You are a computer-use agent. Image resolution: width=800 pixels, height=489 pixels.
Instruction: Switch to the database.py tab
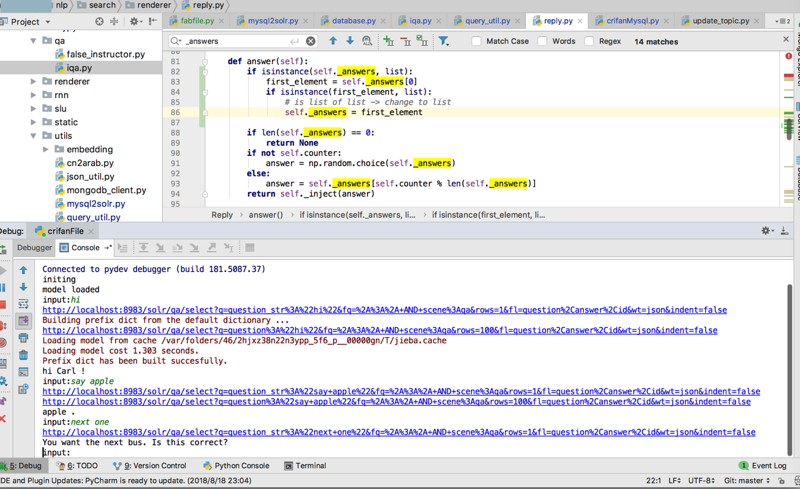tap(353, 20)
